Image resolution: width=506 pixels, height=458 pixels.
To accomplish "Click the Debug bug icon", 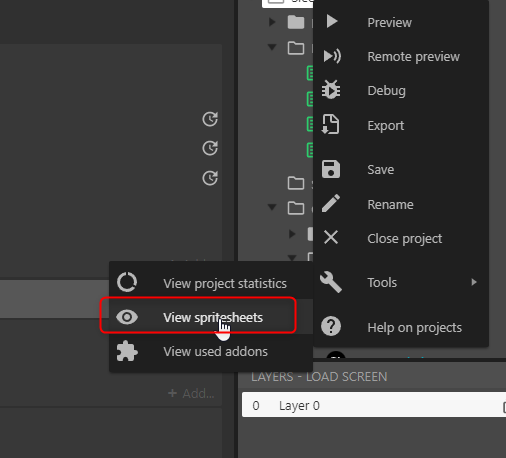I will click(x=331, y=90).
